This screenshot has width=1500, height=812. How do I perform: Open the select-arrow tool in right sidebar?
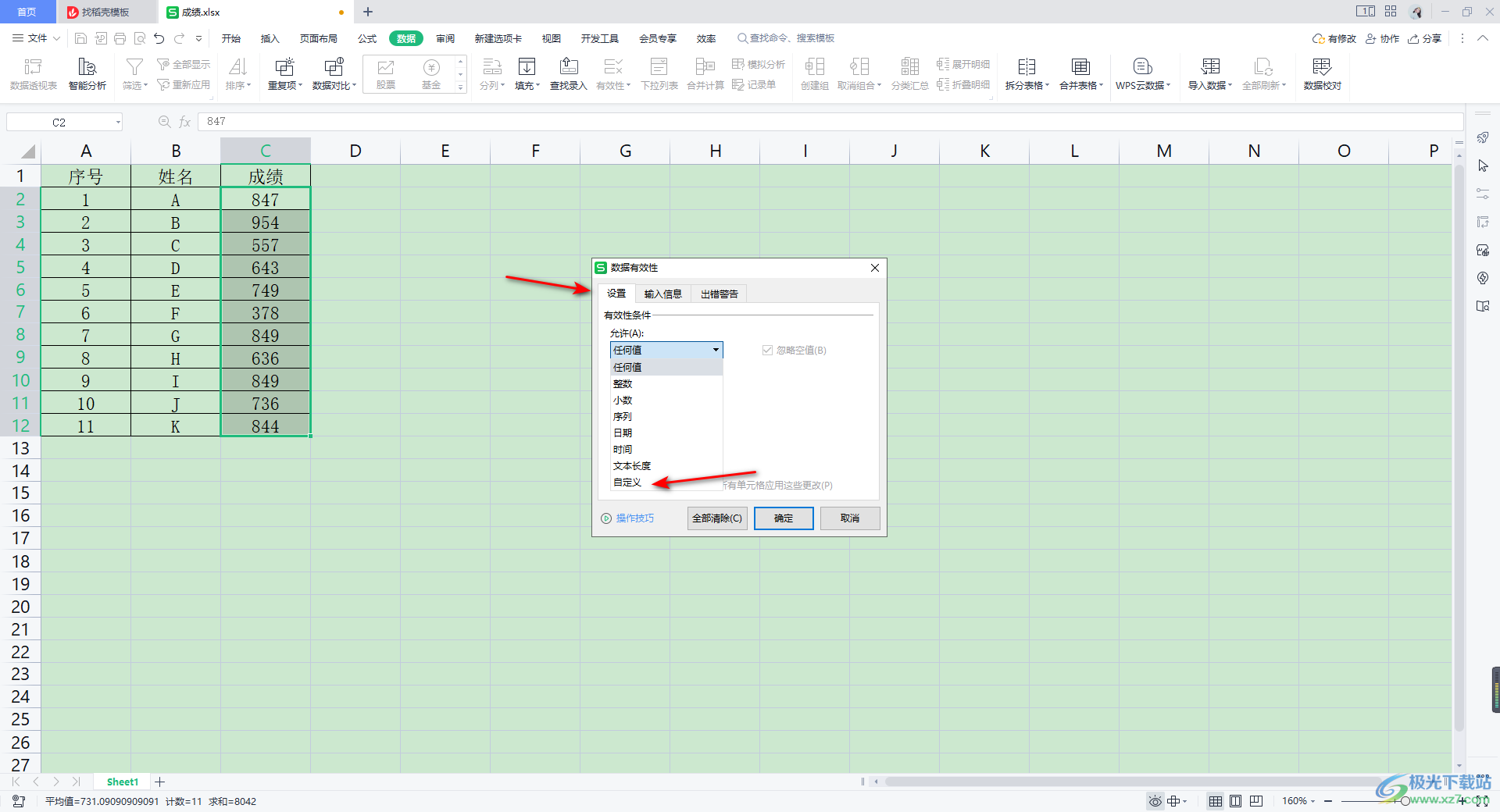1483,166
